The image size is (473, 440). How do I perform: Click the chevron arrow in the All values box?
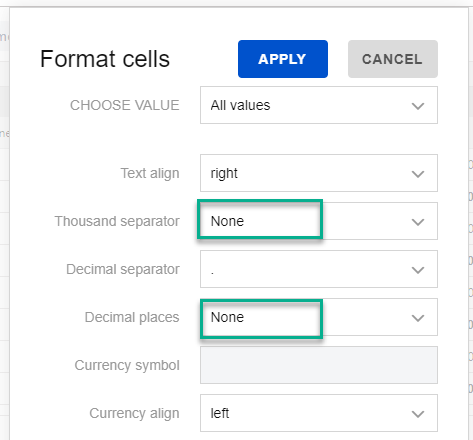tap(418, 106)
